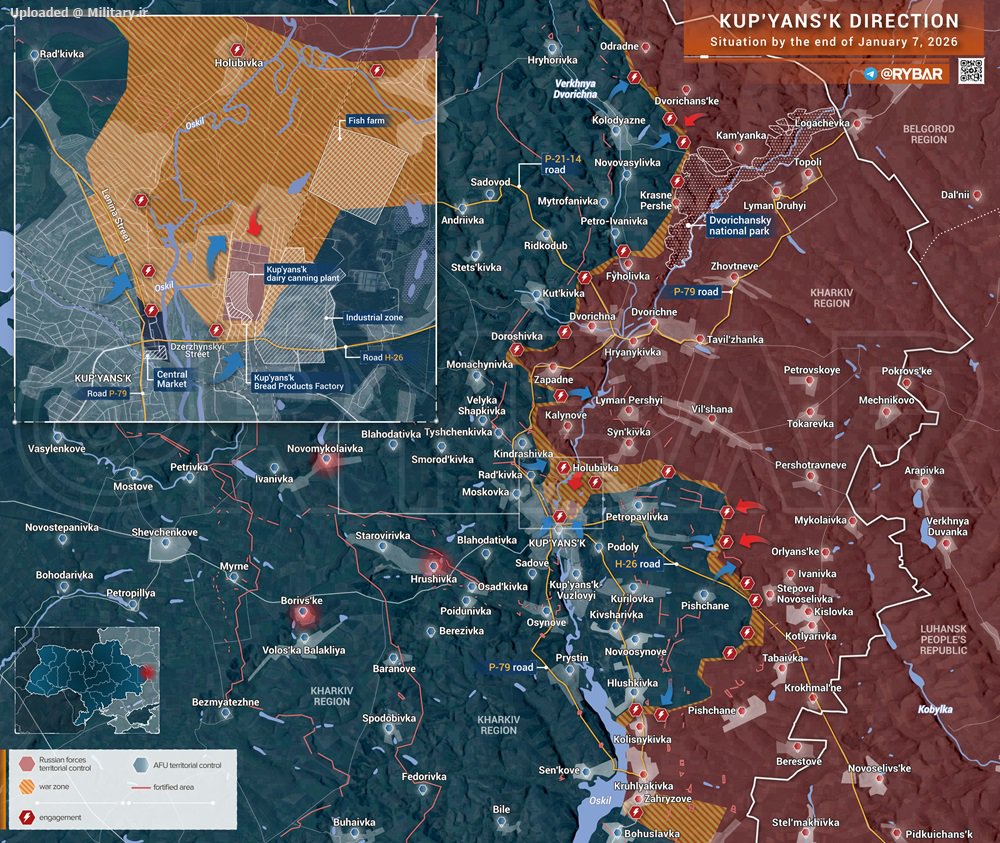Click the hatched Central Market area in inset

[x=156, y=352]
